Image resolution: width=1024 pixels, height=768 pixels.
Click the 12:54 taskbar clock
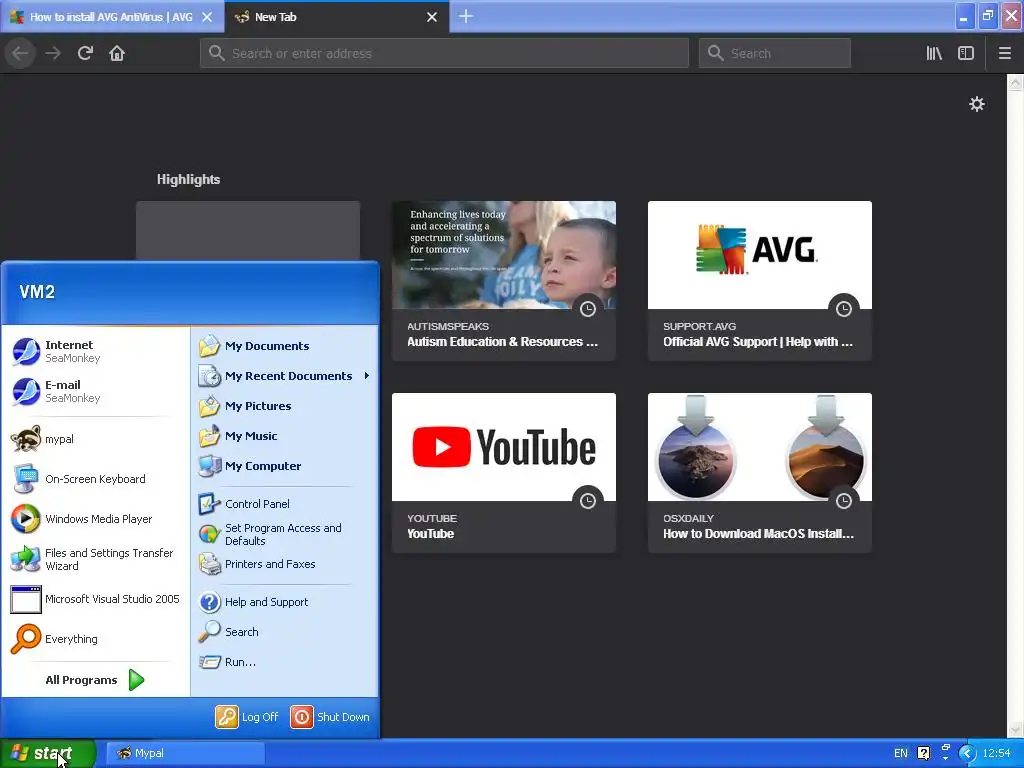997,753
